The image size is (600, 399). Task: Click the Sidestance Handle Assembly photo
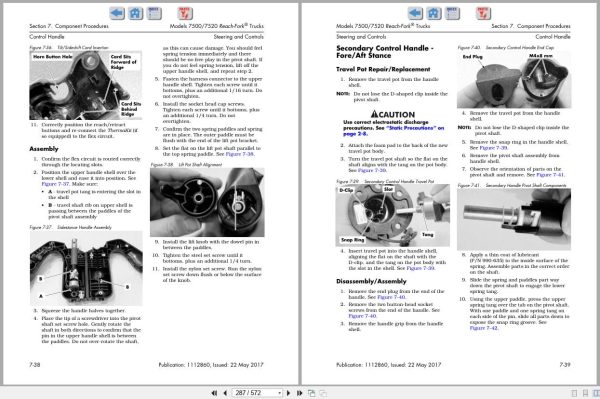86,268
